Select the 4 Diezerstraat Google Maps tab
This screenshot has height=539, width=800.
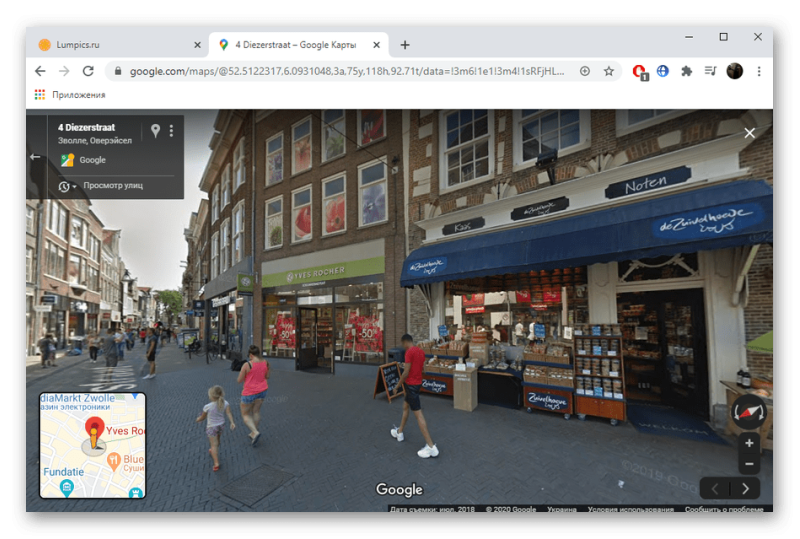click(298, 45)
